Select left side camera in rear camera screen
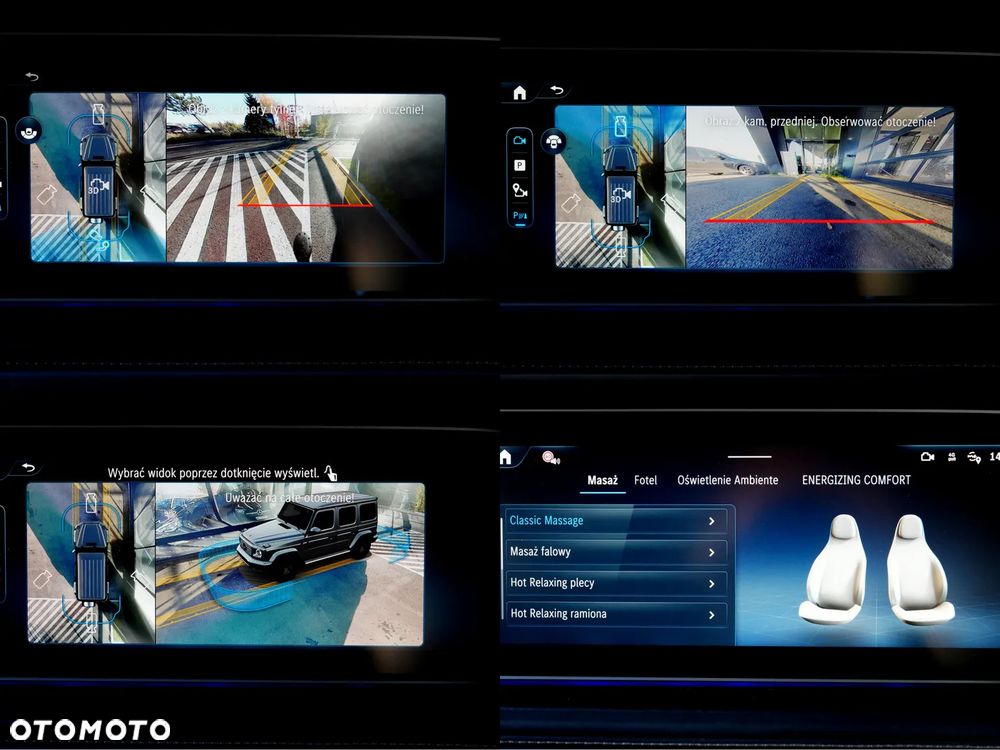Viewport: 1000px width, 750px height. pyautogui.click(x=47, y=194)
